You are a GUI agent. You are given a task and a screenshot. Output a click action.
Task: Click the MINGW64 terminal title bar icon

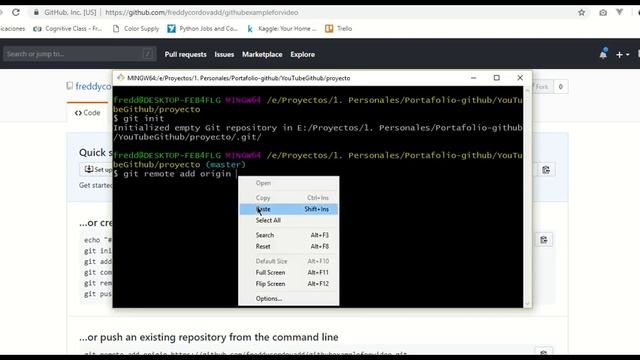click(120, 78)
